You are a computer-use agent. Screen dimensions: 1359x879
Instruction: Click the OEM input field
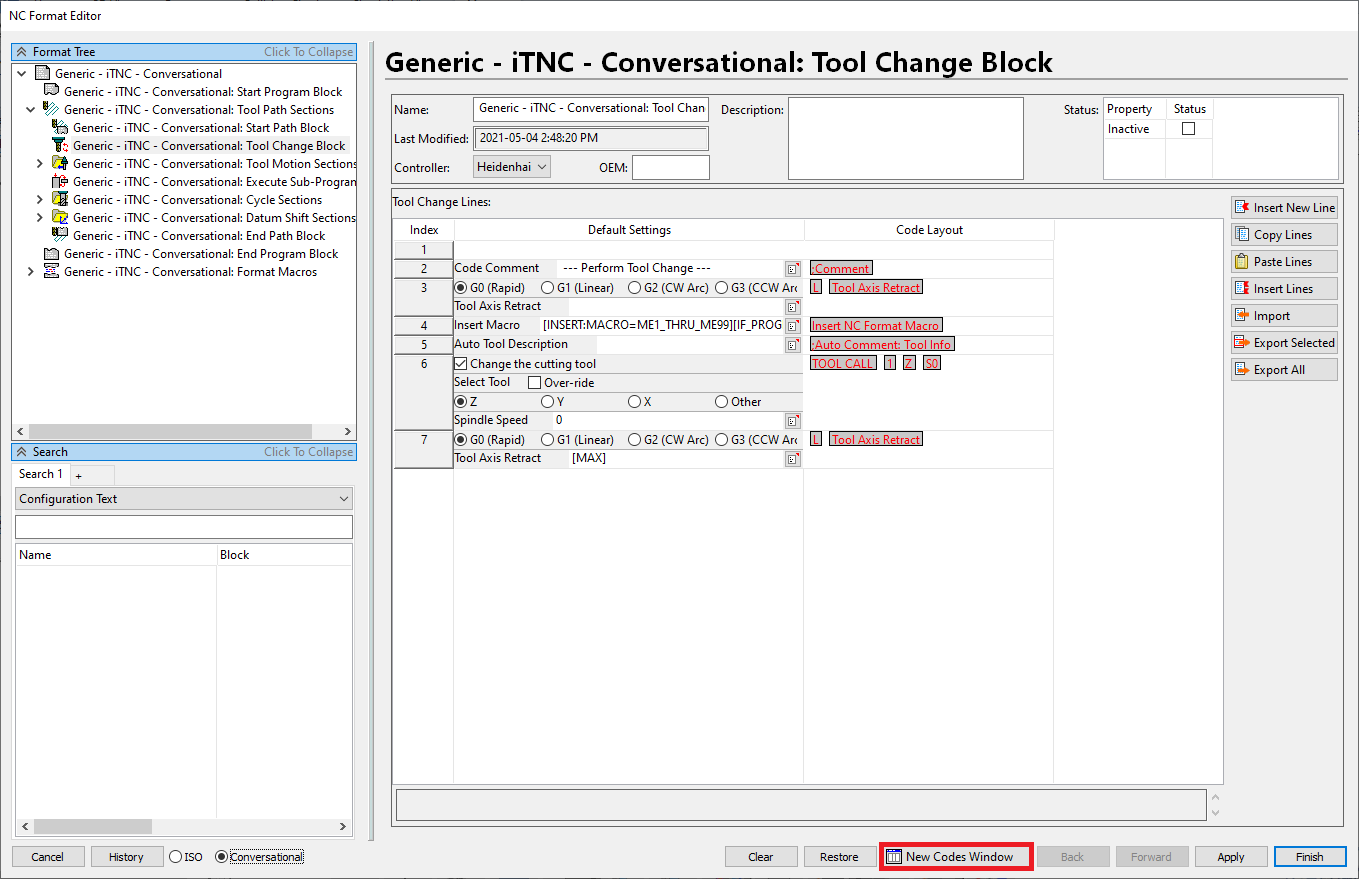[671, 167]
